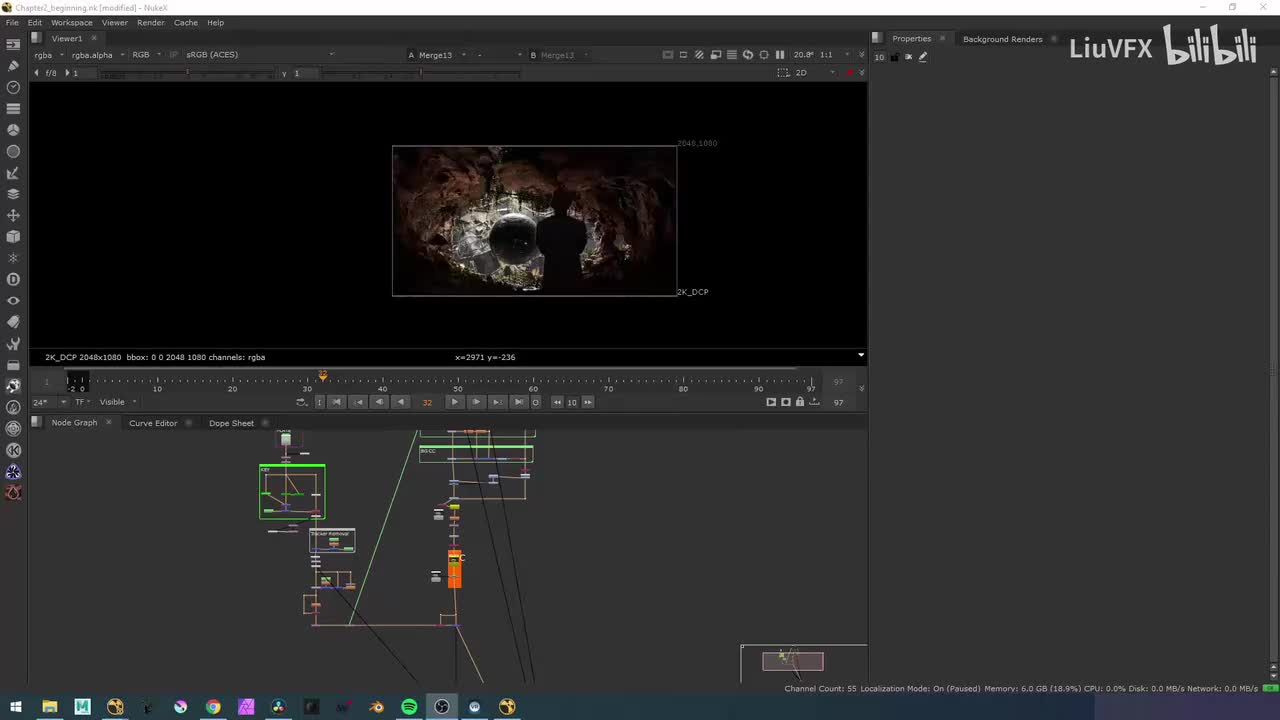Open the Transform nodes move icon

(x=13, y=215)
